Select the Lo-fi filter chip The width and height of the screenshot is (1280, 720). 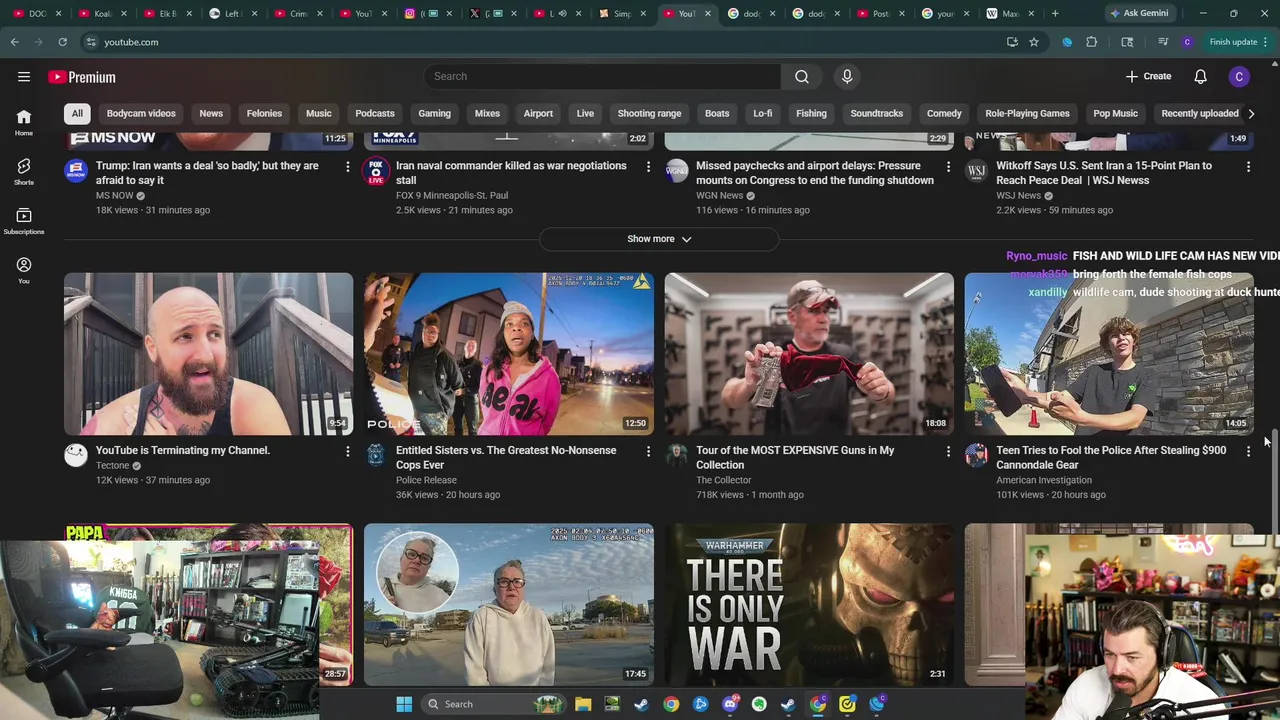click(x=763, y=113)
